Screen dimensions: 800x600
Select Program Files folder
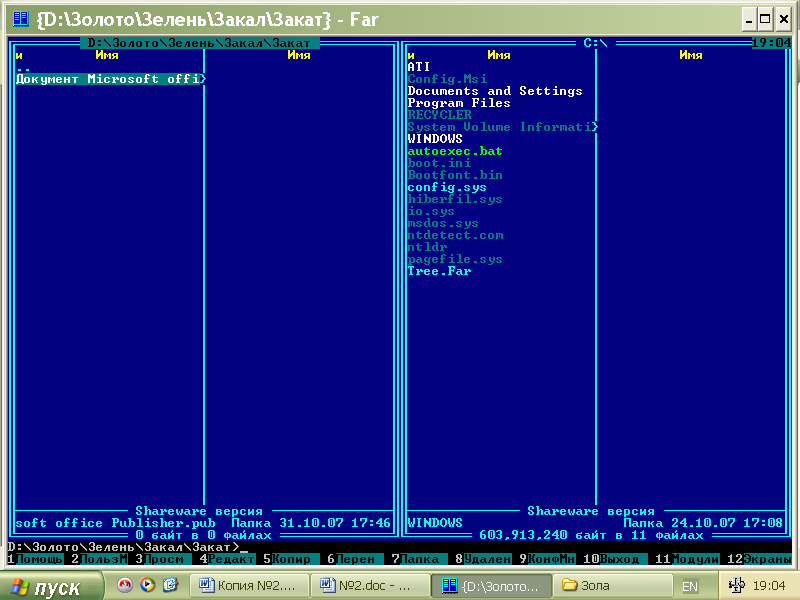(459, 103)
